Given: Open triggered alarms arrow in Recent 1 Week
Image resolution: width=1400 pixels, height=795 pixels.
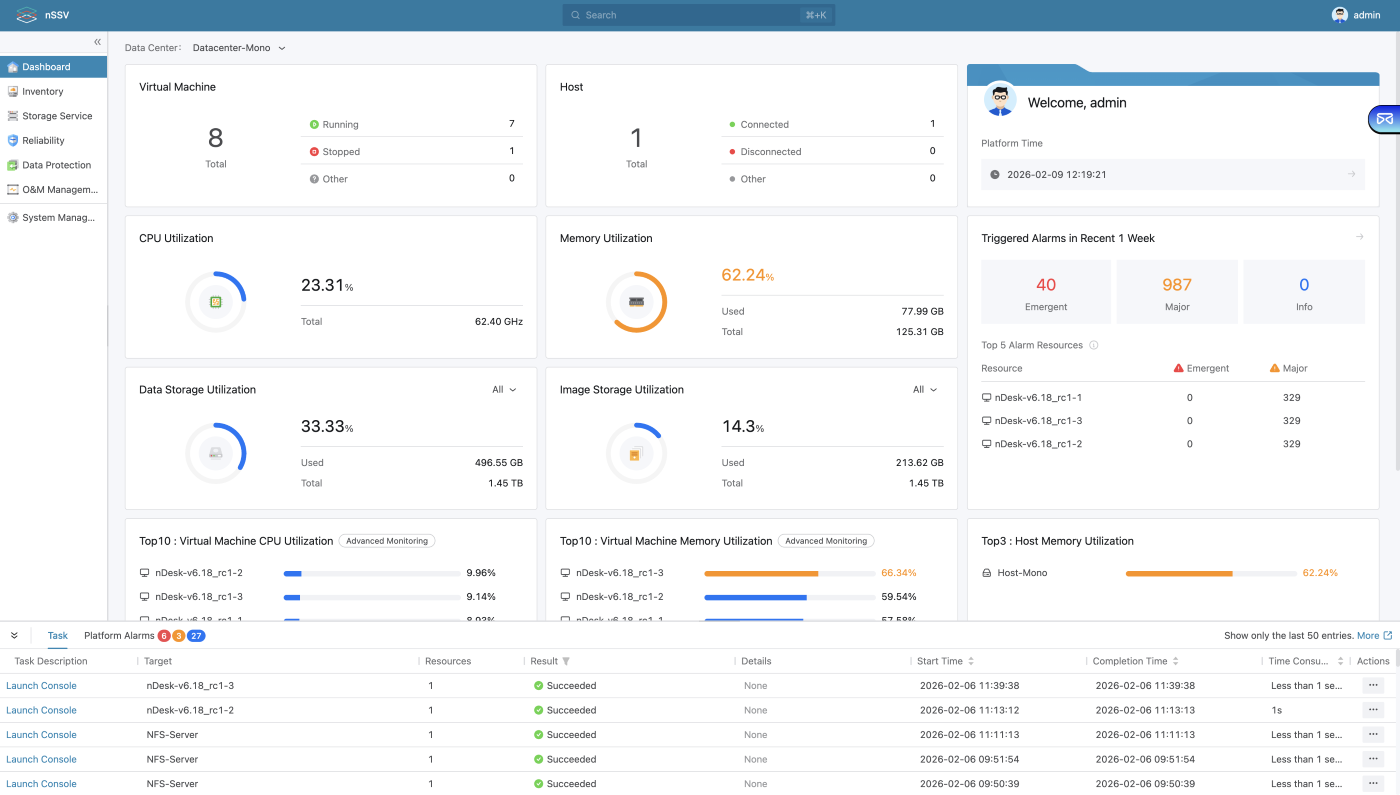Looking at the screenshot, I should tap(1359, 237).
